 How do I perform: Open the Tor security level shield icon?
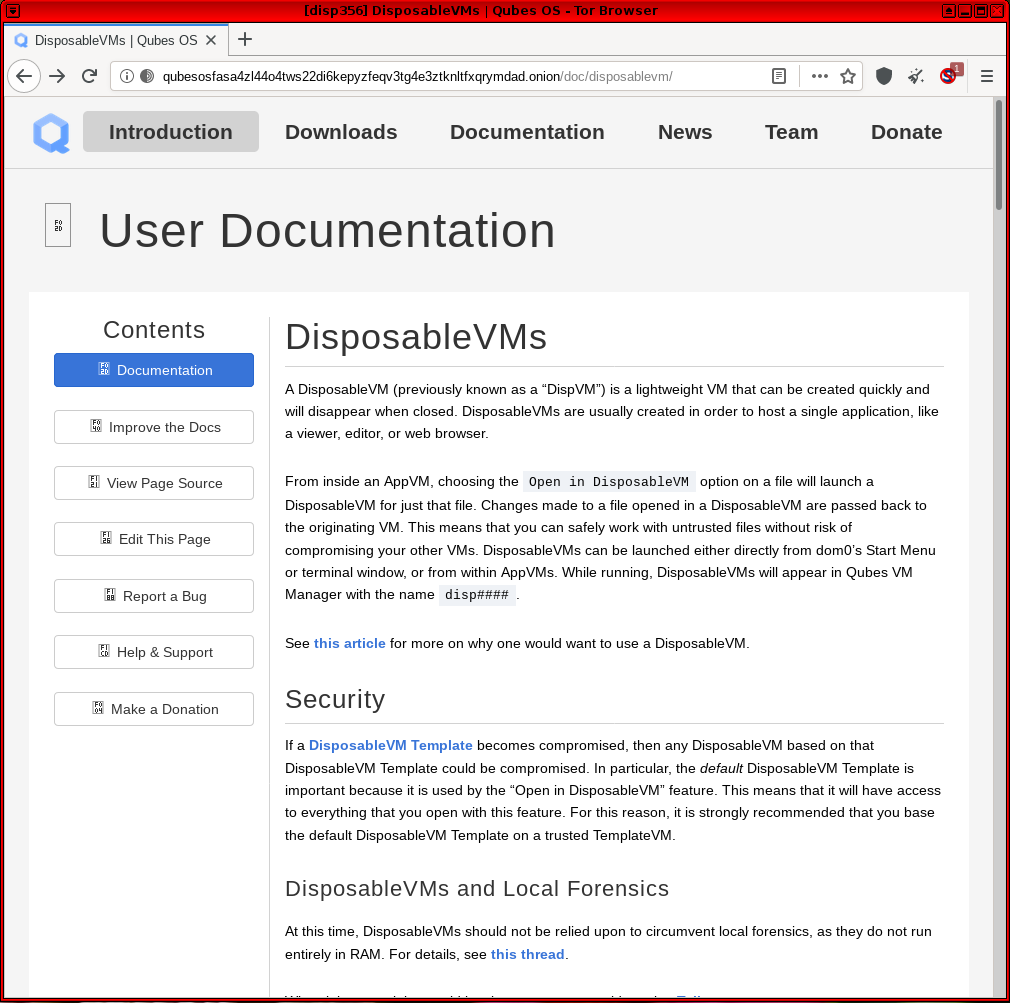tap(884, 76)
